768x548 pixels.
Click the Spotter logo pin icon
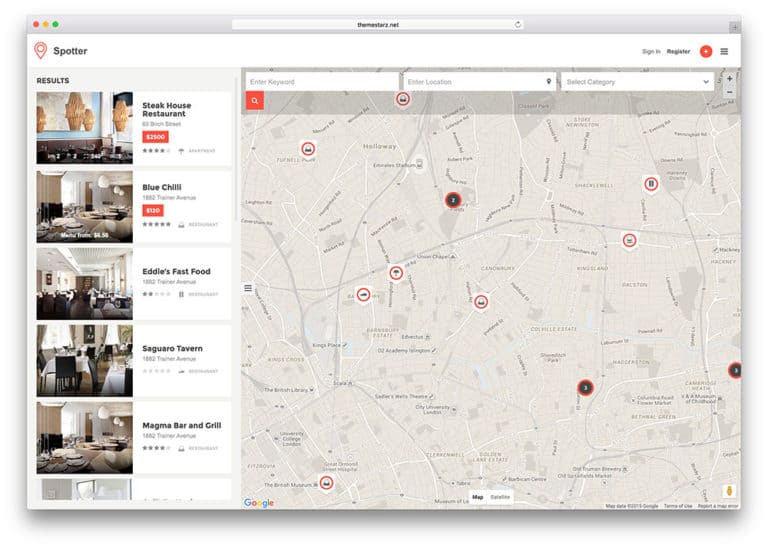coord(41,50)
